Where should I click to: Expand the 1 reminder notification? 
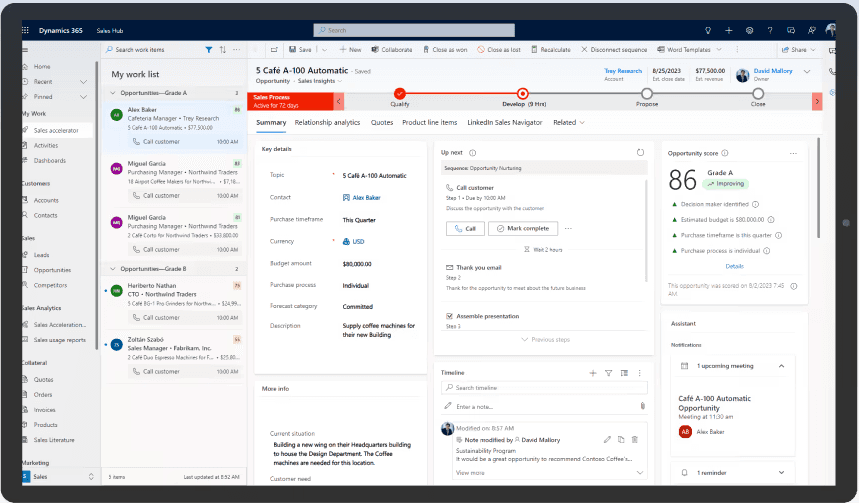point(781,472)
